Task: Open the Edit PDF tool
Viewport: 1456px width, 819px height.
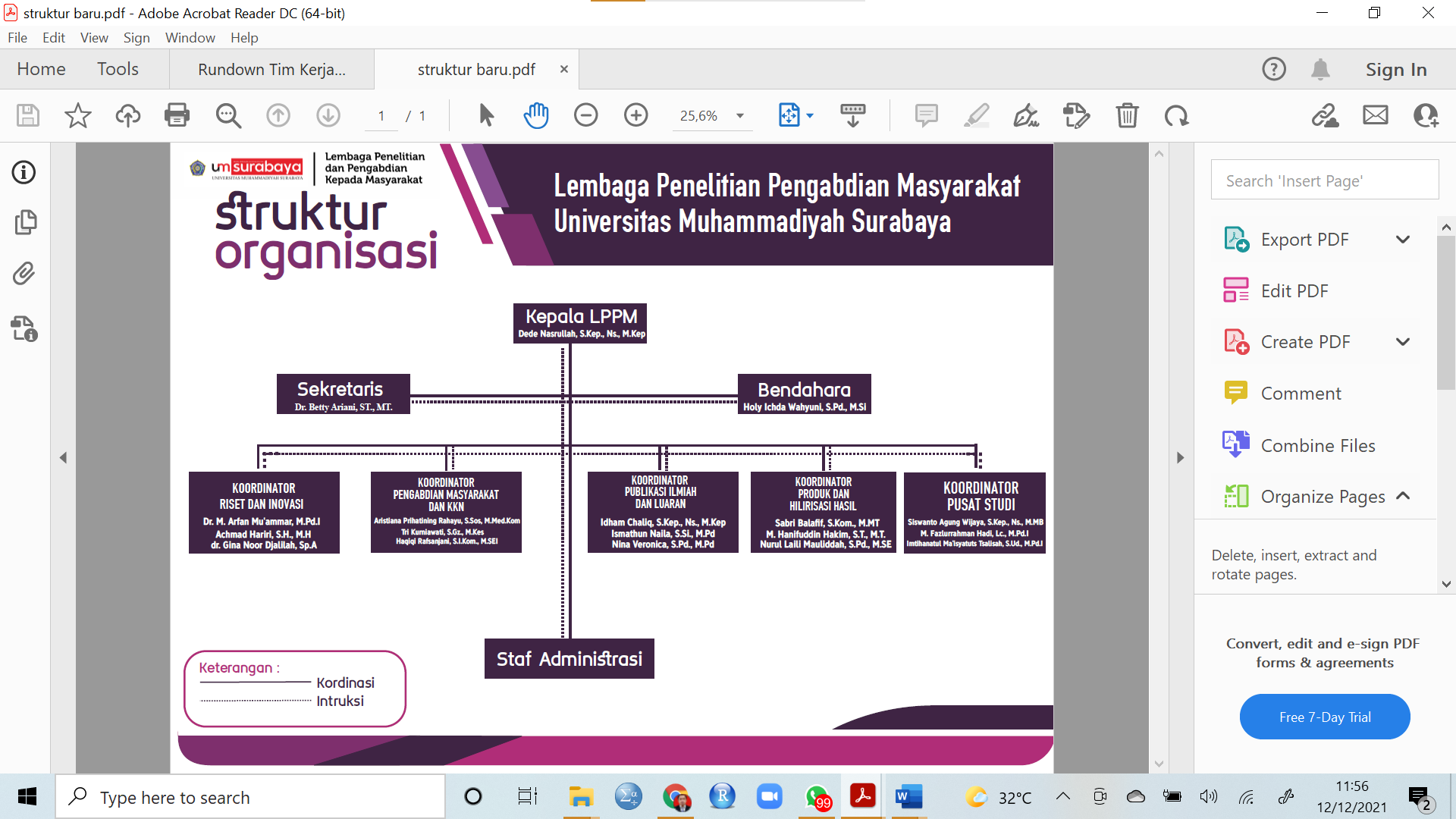Action: pyautogui.click(x=1294, y=291)
